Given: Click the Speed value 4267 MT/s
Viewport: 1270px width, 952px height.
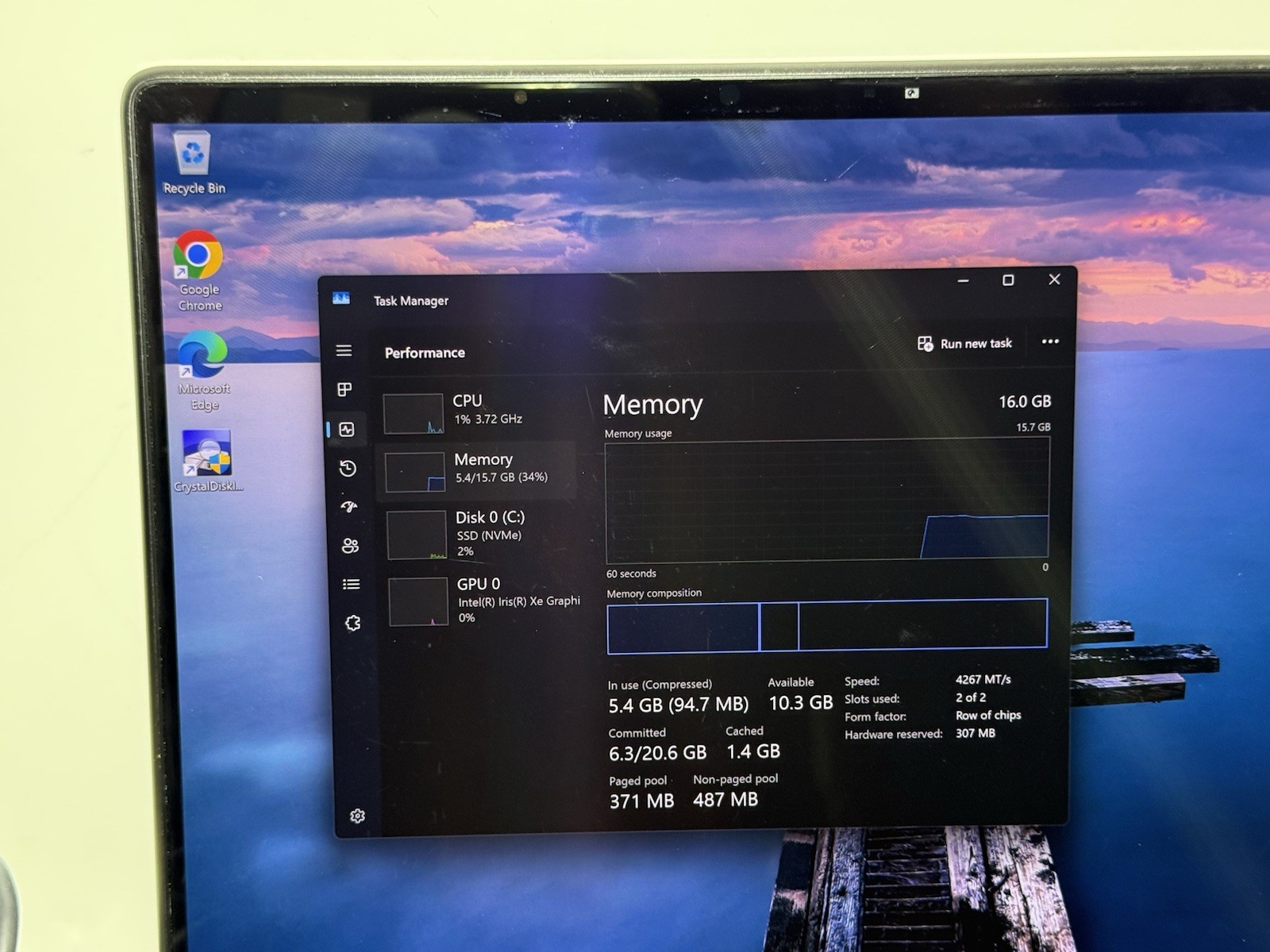Looking at the screenshot, I should click(x=983, y=679).
